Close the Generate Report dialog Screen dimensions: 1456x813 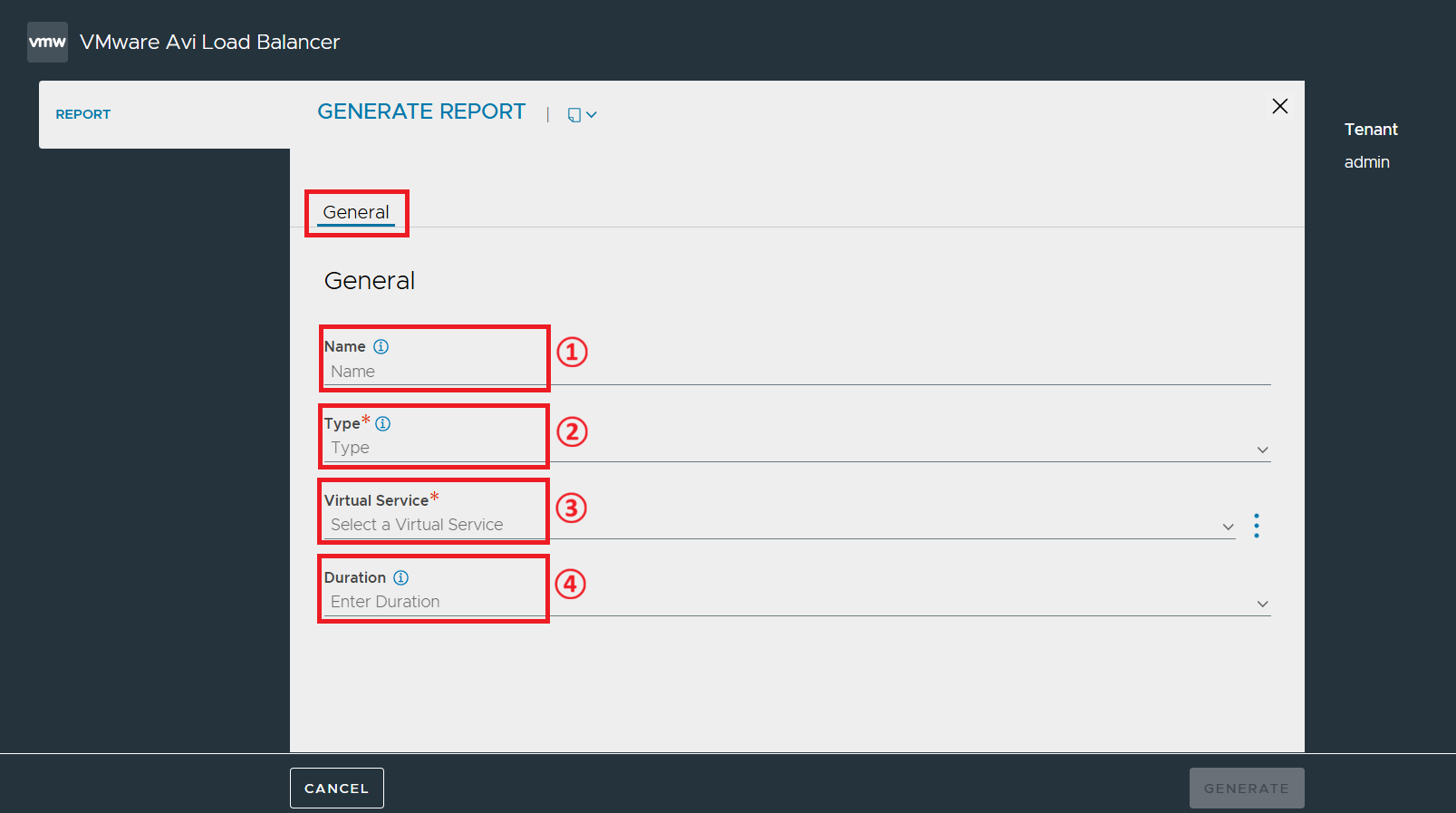pyautogui.click(x=1280, y=106)
